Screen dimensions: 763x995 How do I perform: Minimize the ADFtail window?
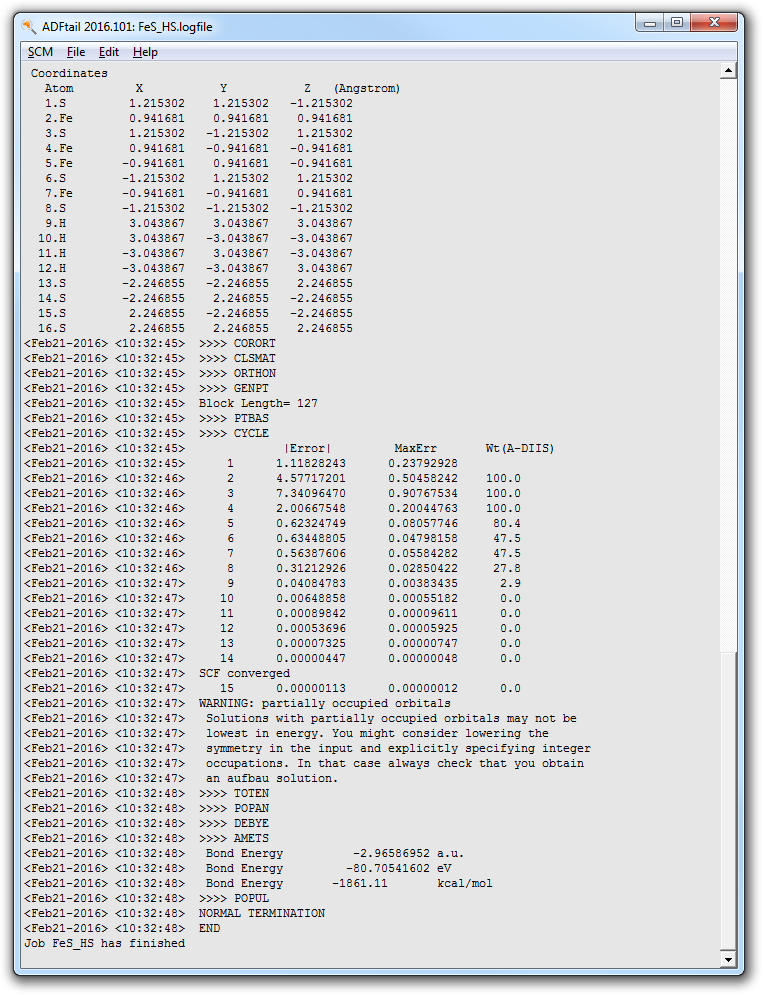649,23
